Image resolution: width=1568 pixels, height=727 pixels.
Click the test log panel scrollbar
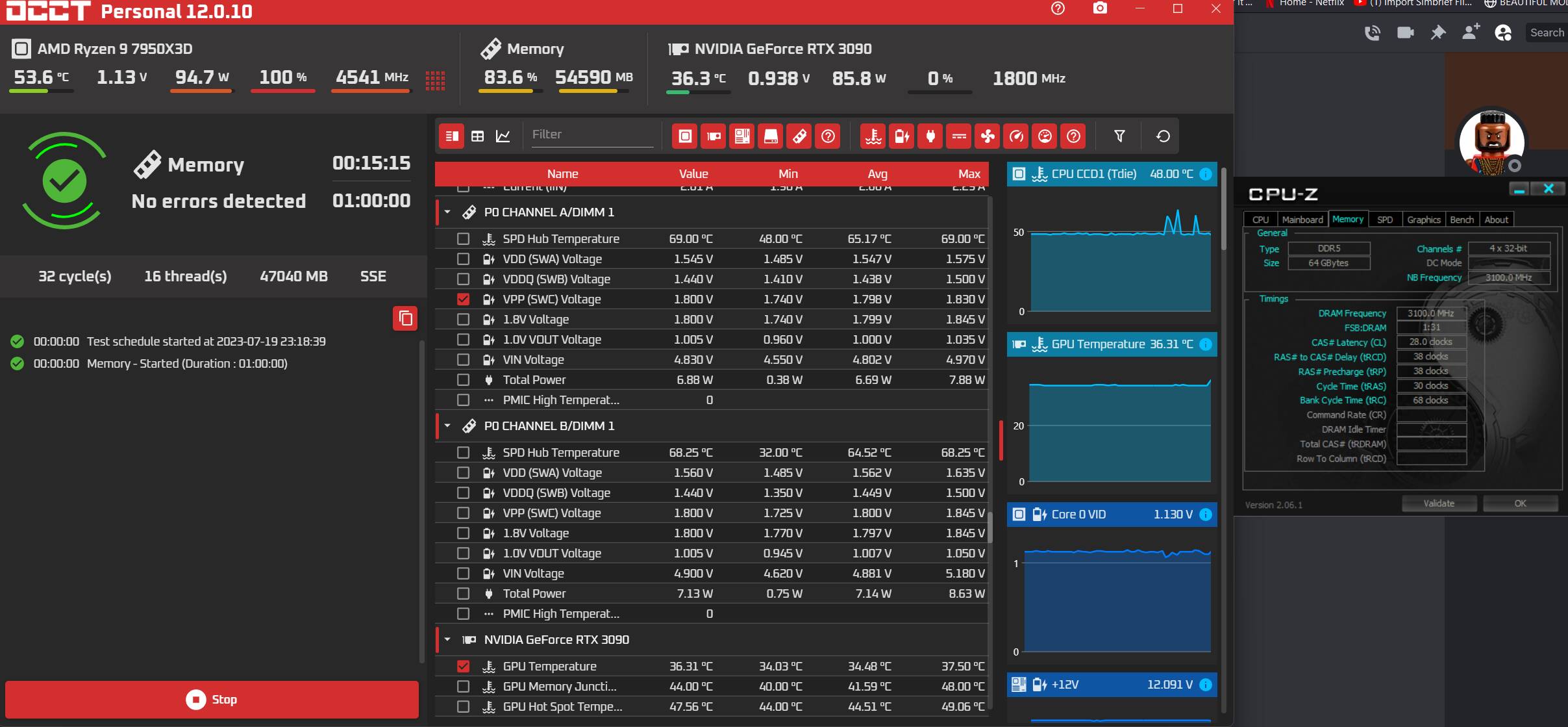coord(422,500)
